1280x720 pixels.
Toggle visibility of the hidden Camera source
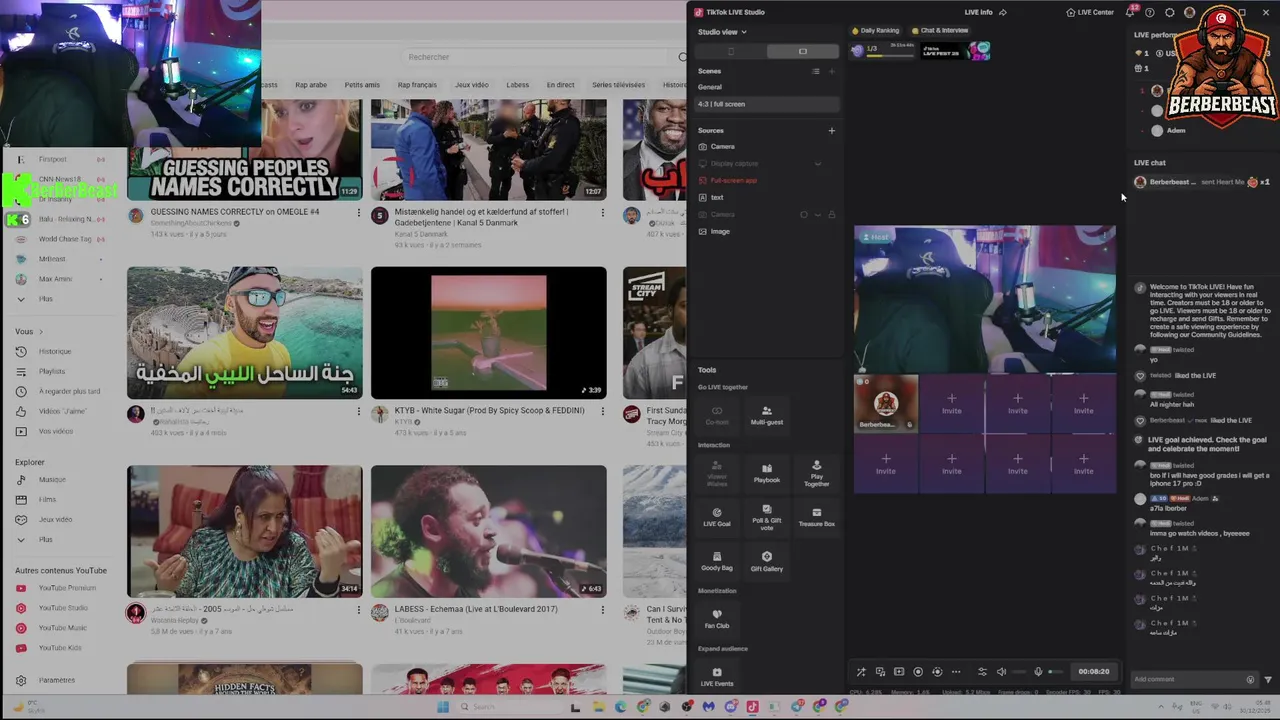(x=803, y=214)
